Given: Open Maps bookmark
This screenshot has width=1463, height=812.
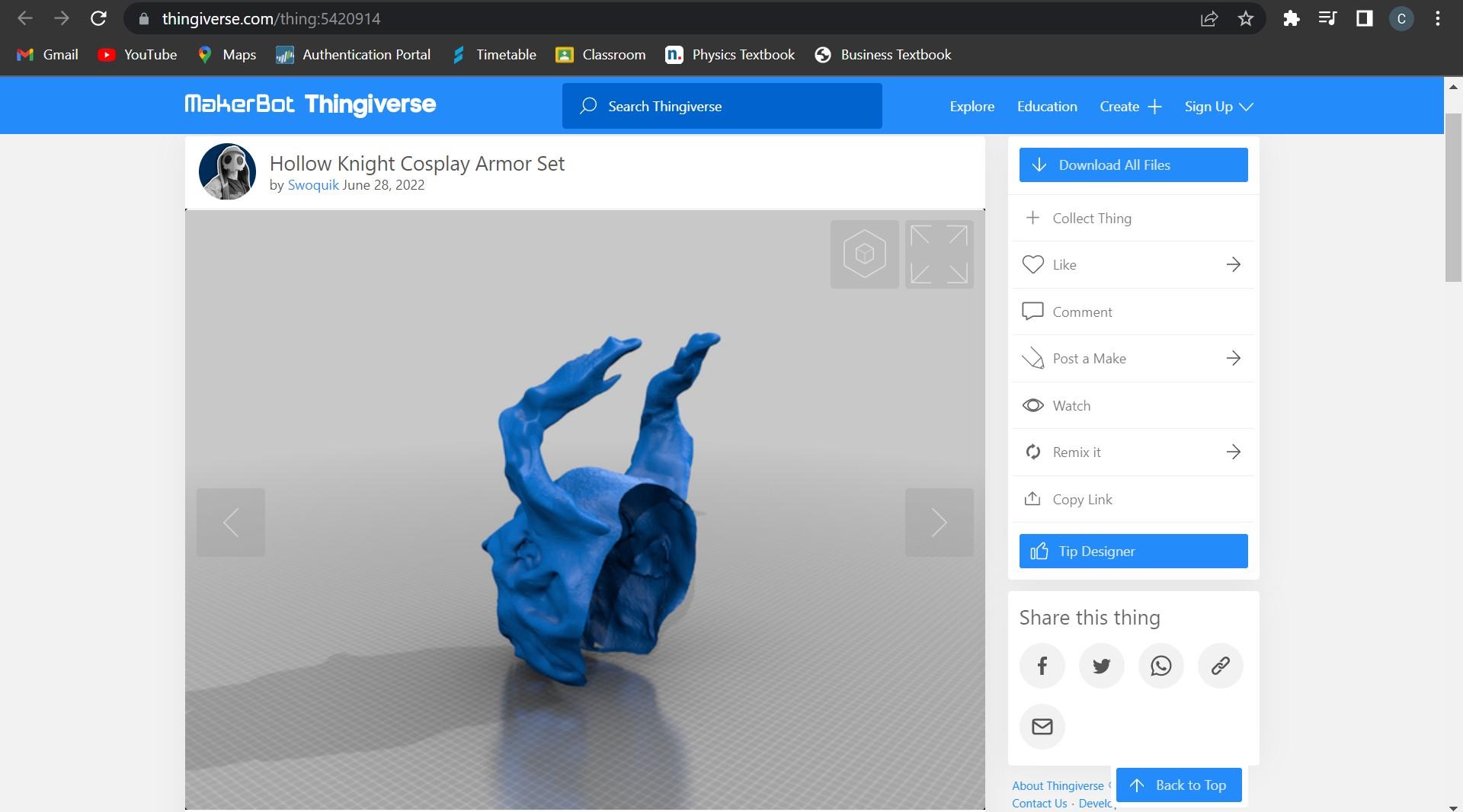Looking at the screenshot, I should [x=226, y=55].
